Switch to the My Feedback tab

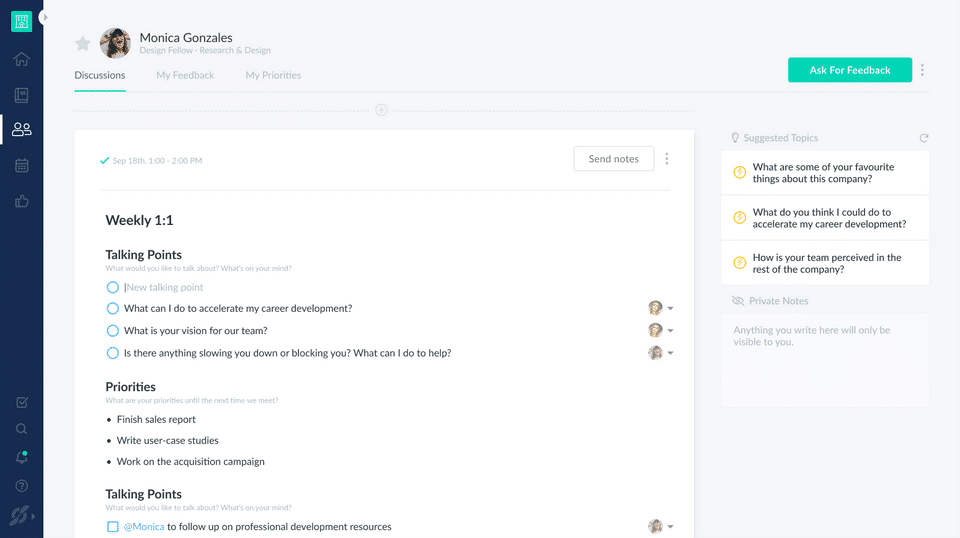(x=185, y=75)
